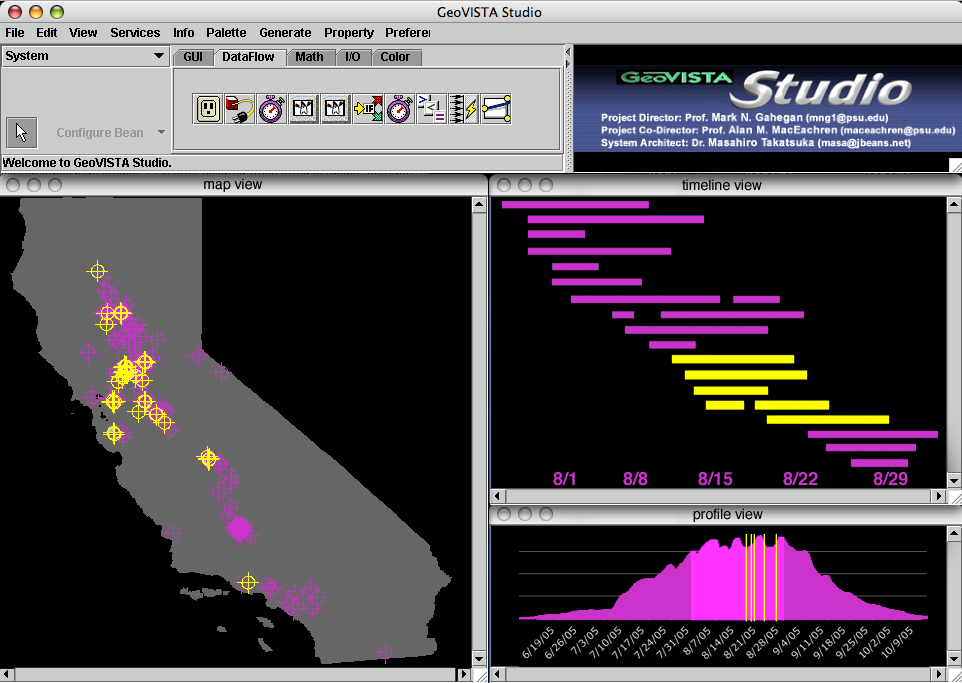The height and width of the screenshot is (683, 962).
Task: Click the timeline view scroll-right arrow
Action: [x=939, y=496]
